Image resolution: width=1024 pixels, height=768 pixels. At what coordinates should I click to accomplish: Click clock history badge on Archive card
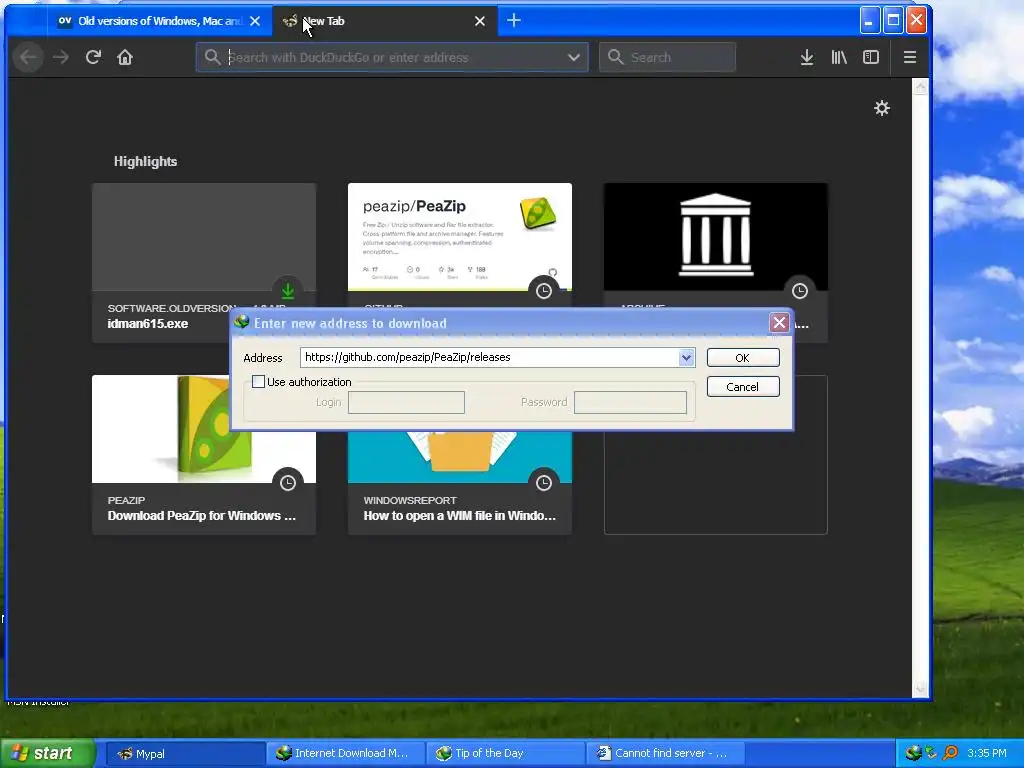[800, 291]
